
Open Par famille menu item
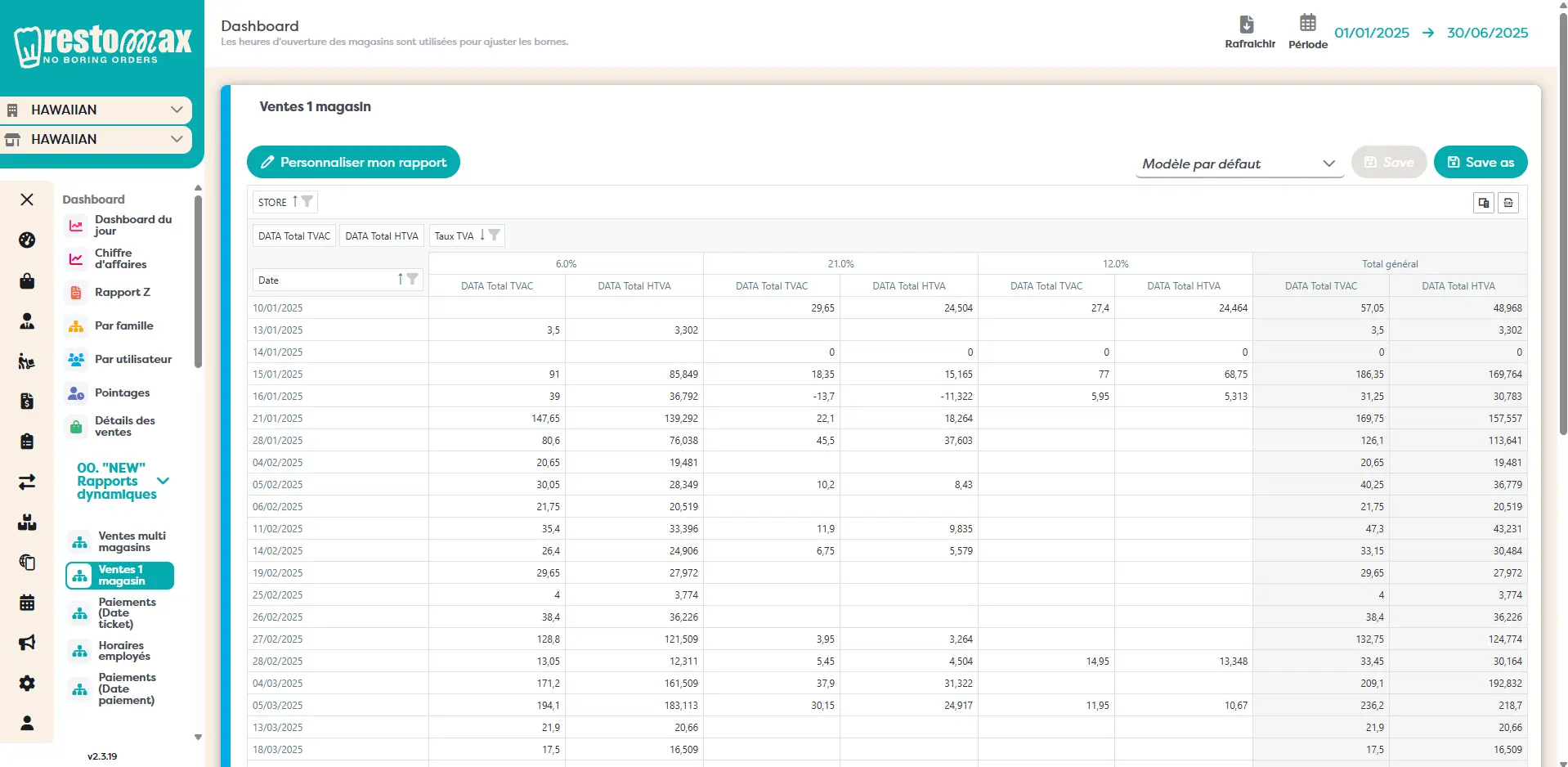pos(111,325)
